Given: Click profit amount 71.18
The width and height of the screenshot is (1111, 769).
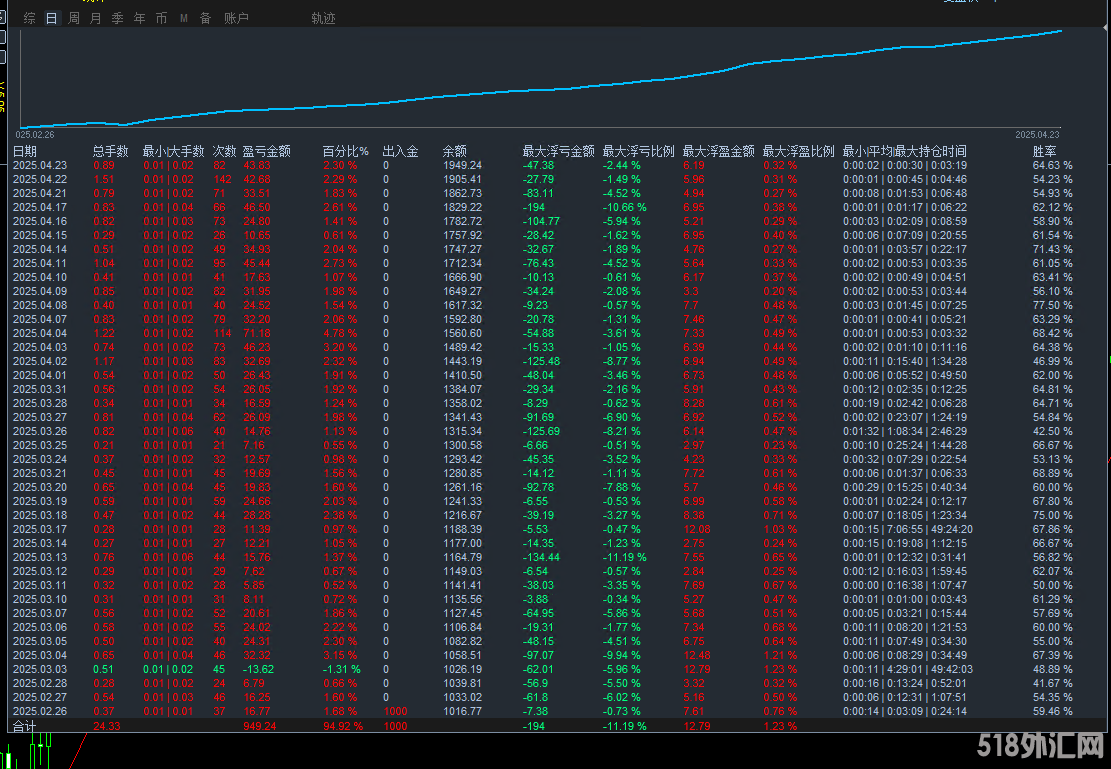Looking at the screenshot, I should tap(256, 333).
